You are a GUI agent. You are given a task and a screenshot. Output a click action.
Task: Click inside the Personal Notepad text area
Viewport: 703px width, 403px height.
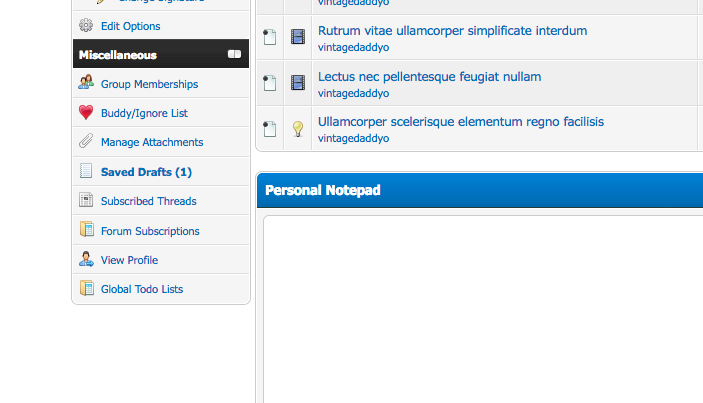pos(480,310)
